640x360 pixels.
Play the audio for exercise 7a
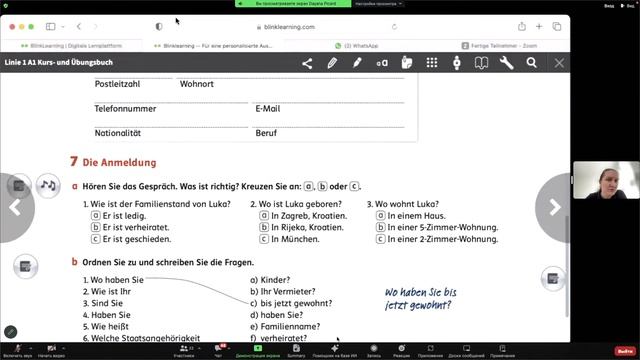[x=48, y=186]
